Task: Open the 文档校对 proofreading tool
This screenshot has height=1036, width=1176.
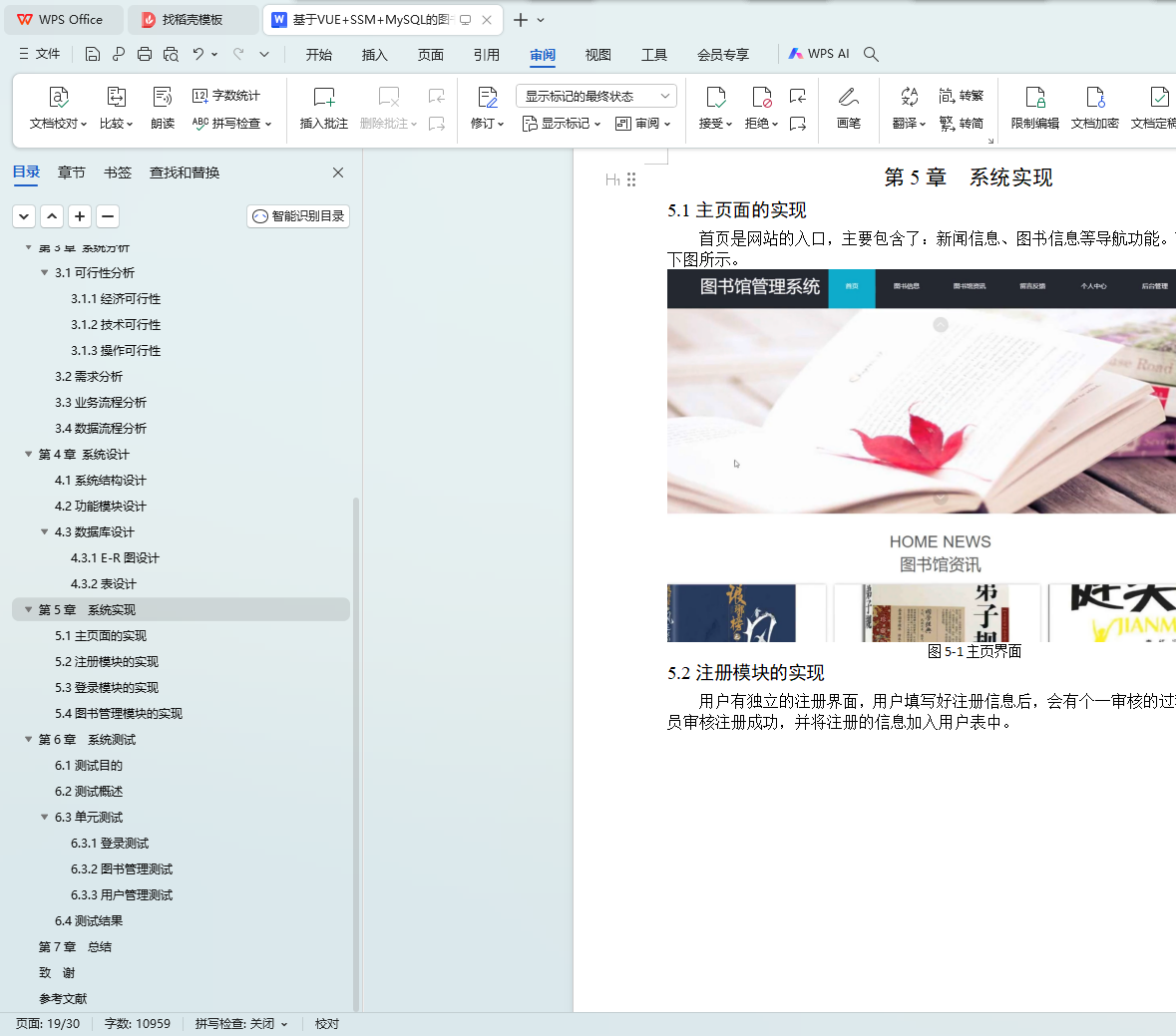Action: click(59, 108)
